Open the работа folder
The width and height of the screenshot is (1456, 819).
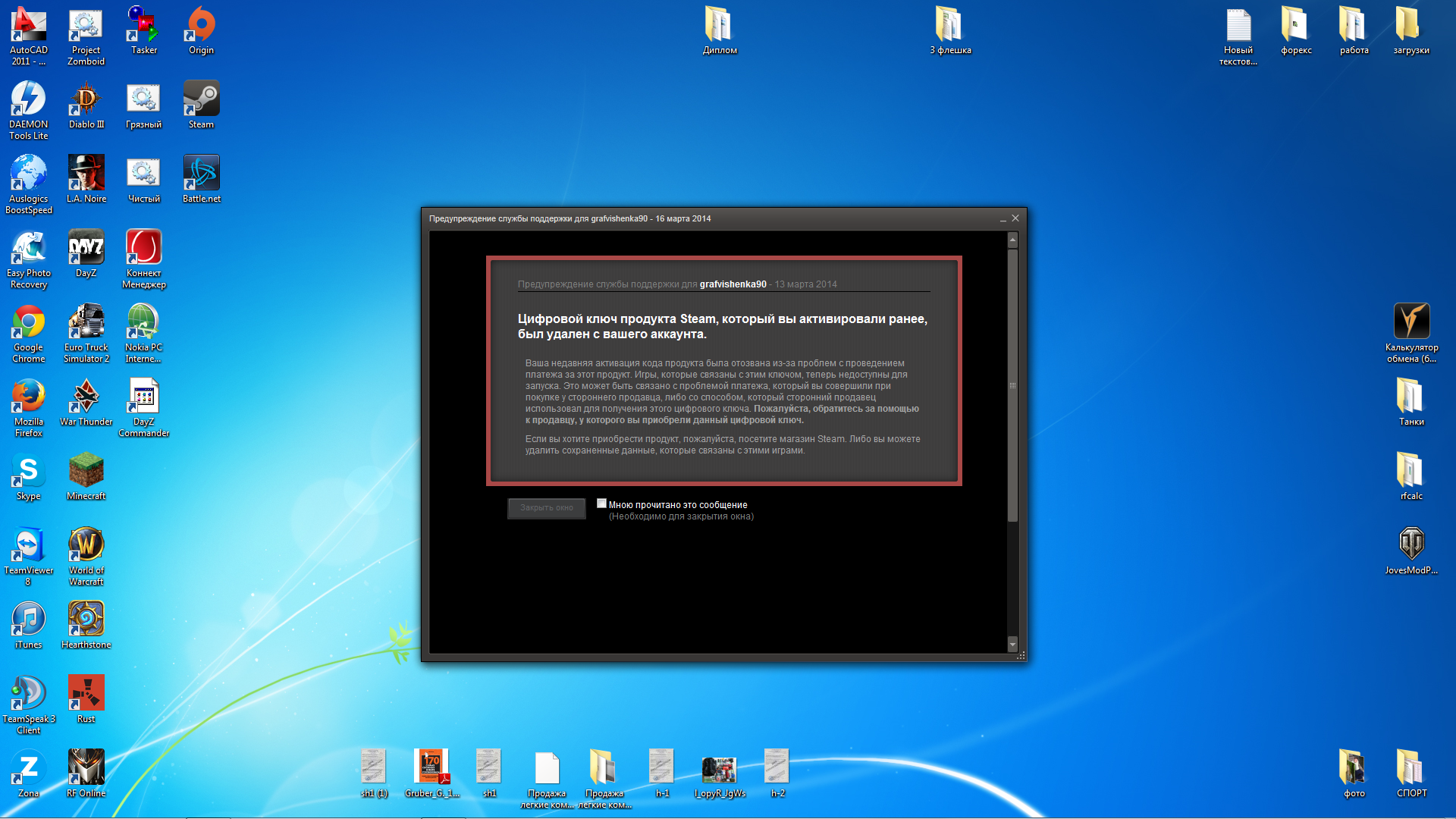click(x=1354, y=30)
